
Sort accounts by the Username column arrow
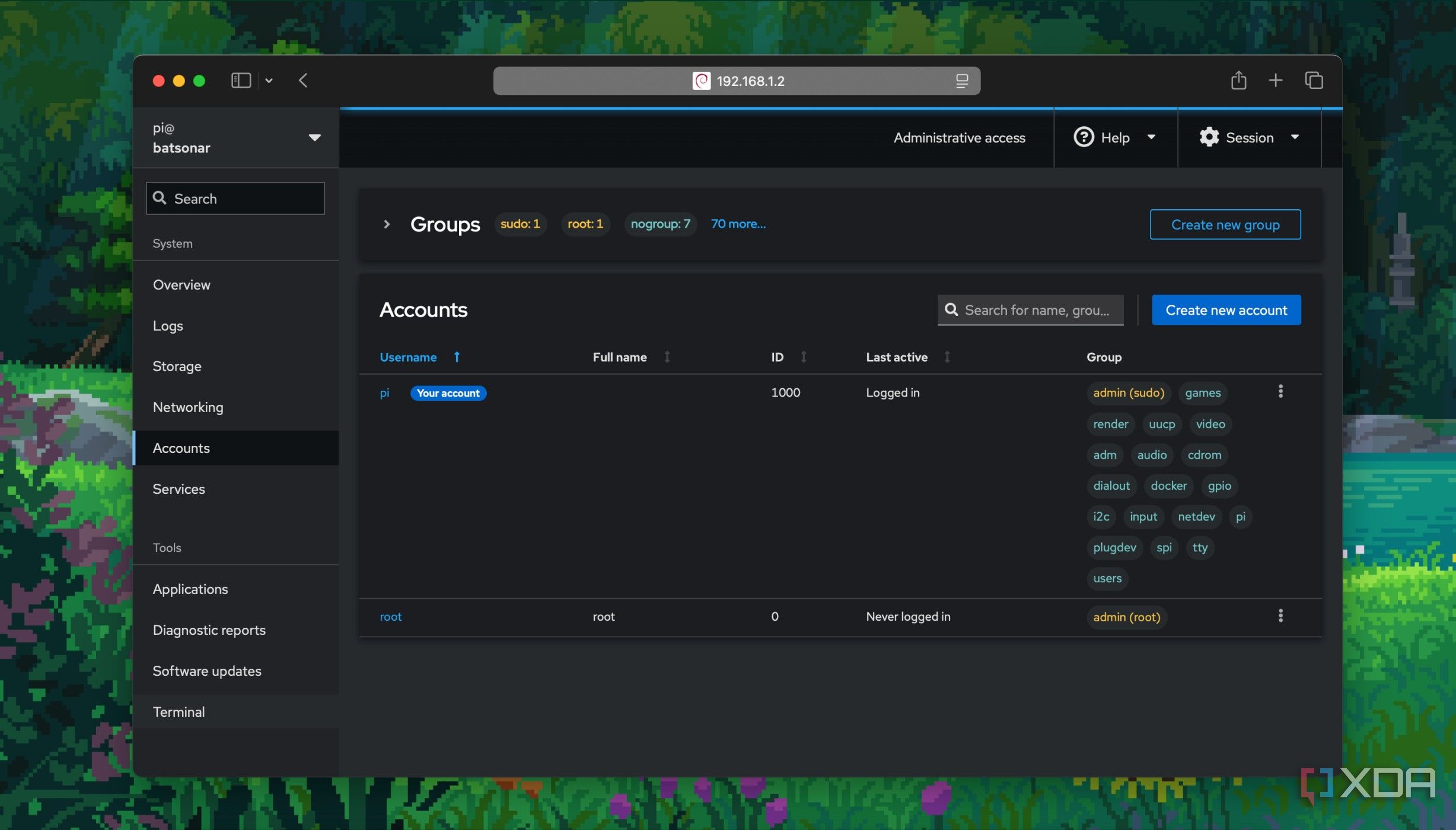(x=457, y=357)
